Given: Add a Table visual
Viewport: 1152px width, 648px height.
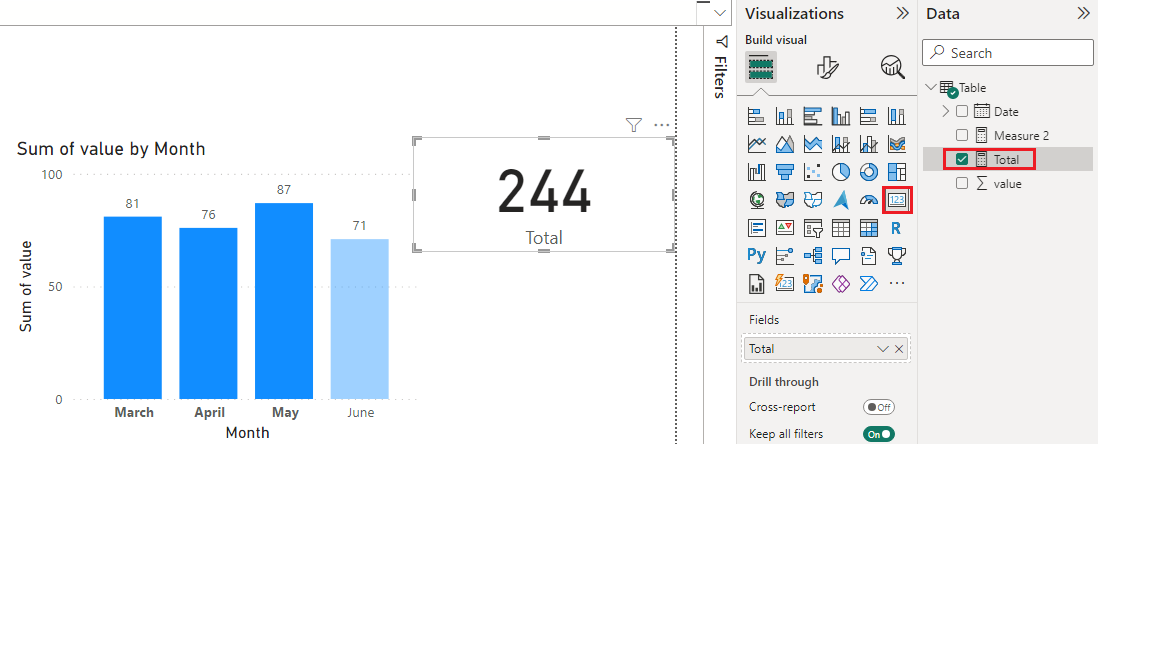Looking at the screenshot, I should [x=840, y=228].
